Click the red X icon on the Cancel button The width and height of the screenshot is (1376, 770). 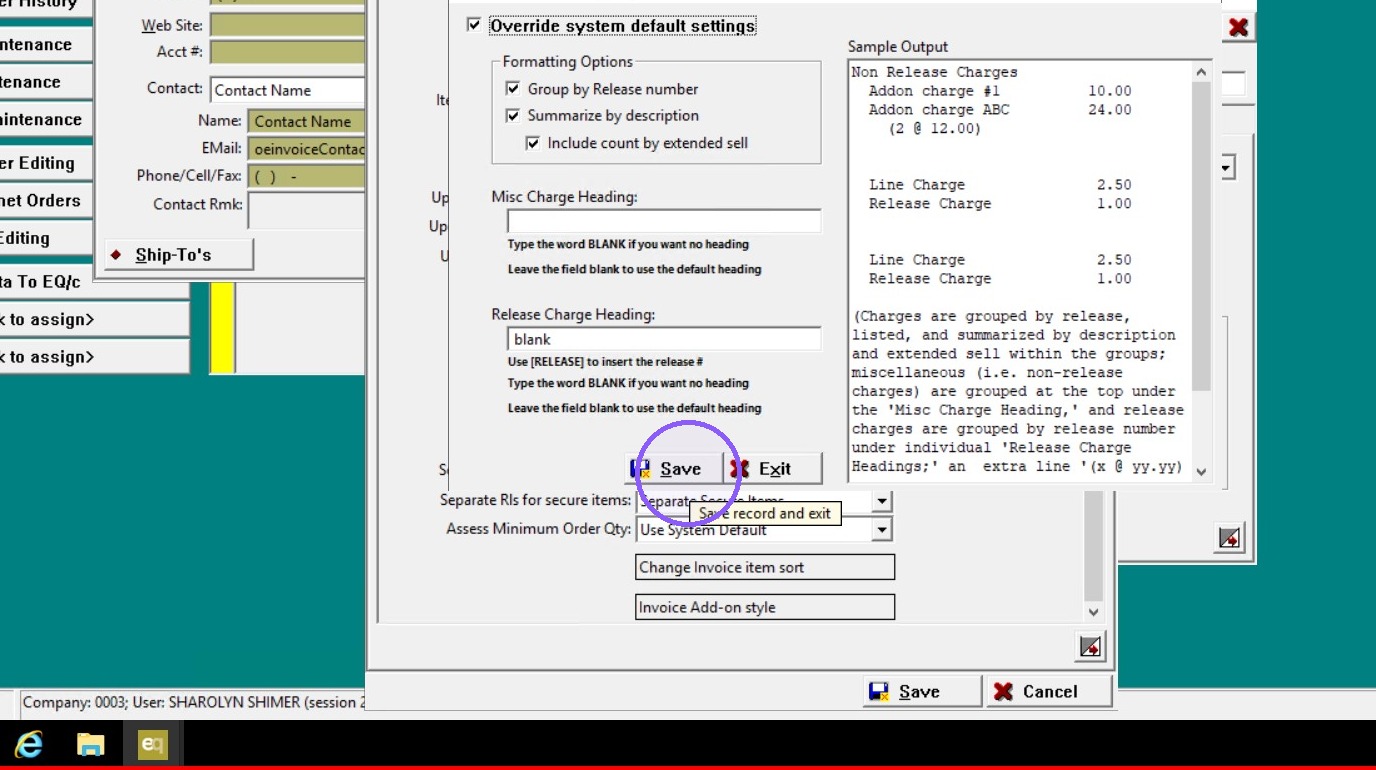[x=1004, y=691]
